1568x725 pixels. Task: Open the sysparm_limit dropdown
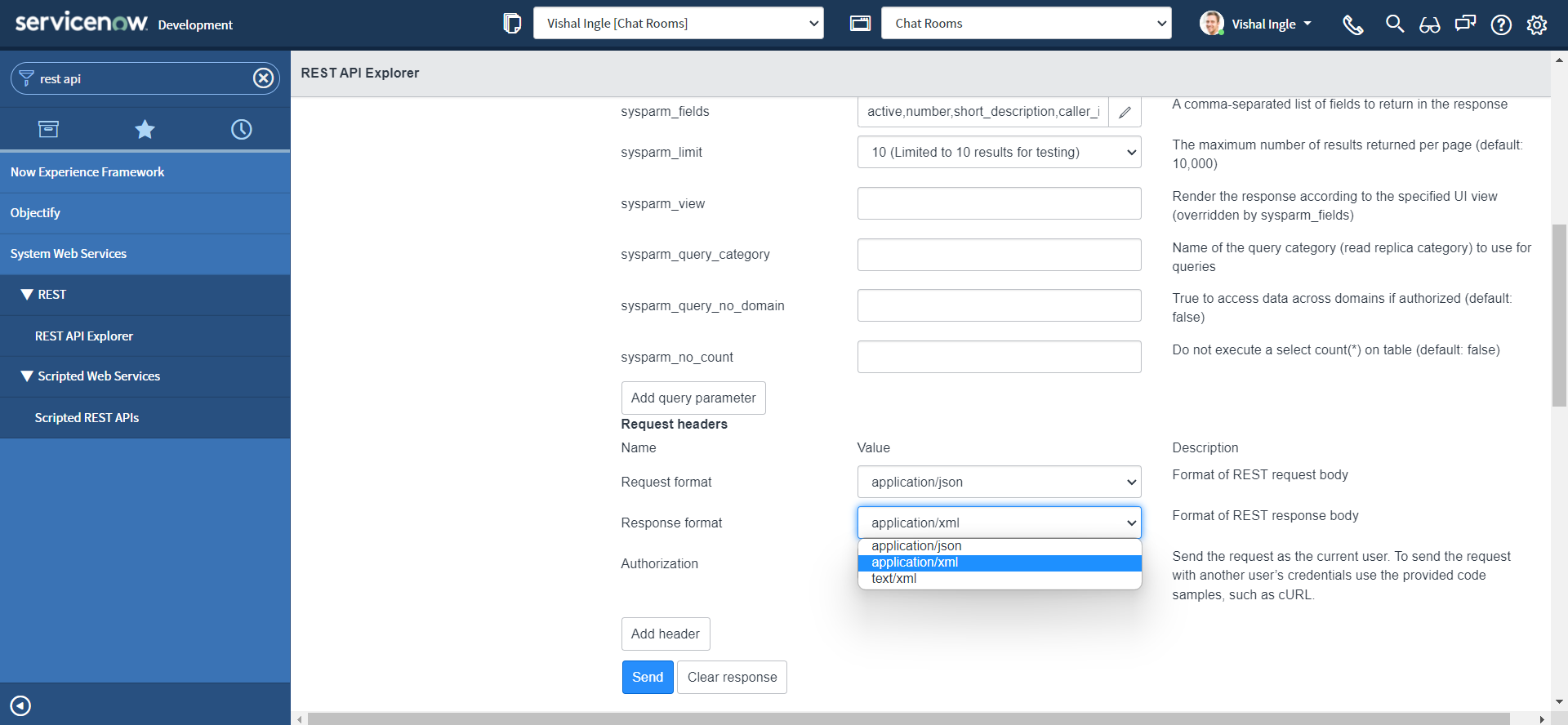pyautogui.click(x=1000, y=152)
